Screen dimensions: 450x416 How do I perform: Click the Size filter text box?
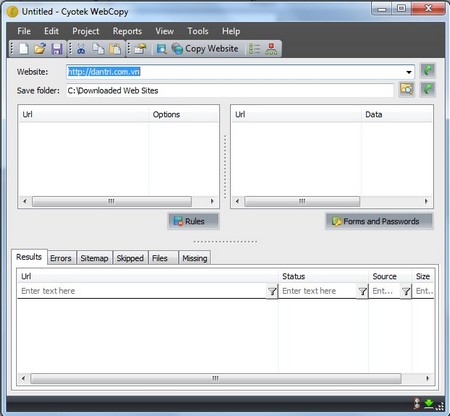pos(424,291)
